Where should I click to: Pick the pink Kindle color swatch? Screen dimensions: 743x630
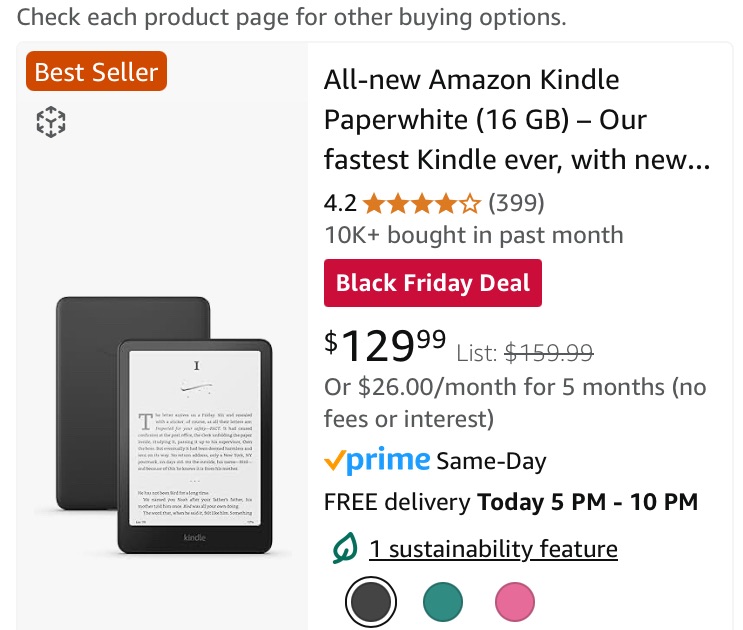pos(515,602)
